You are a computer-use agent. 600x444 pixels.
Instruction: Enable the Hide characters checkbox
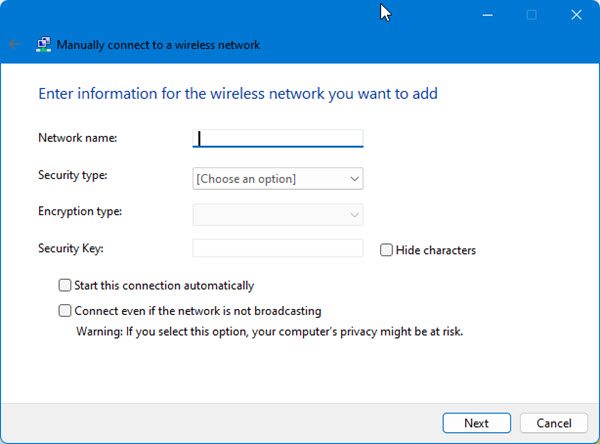pyautogui.click(x=386, y=250)
